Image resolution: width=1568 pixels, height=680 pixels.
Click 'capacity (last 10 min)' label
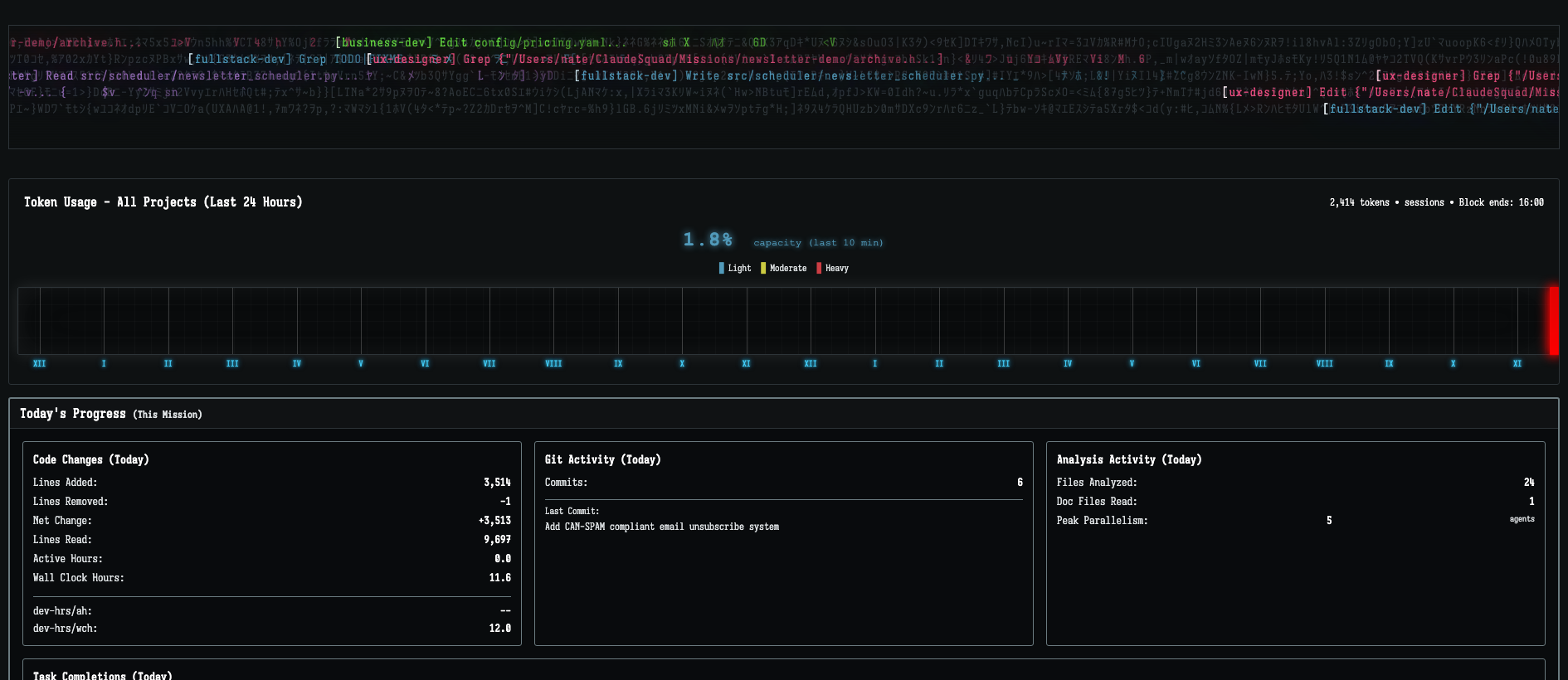818,243
